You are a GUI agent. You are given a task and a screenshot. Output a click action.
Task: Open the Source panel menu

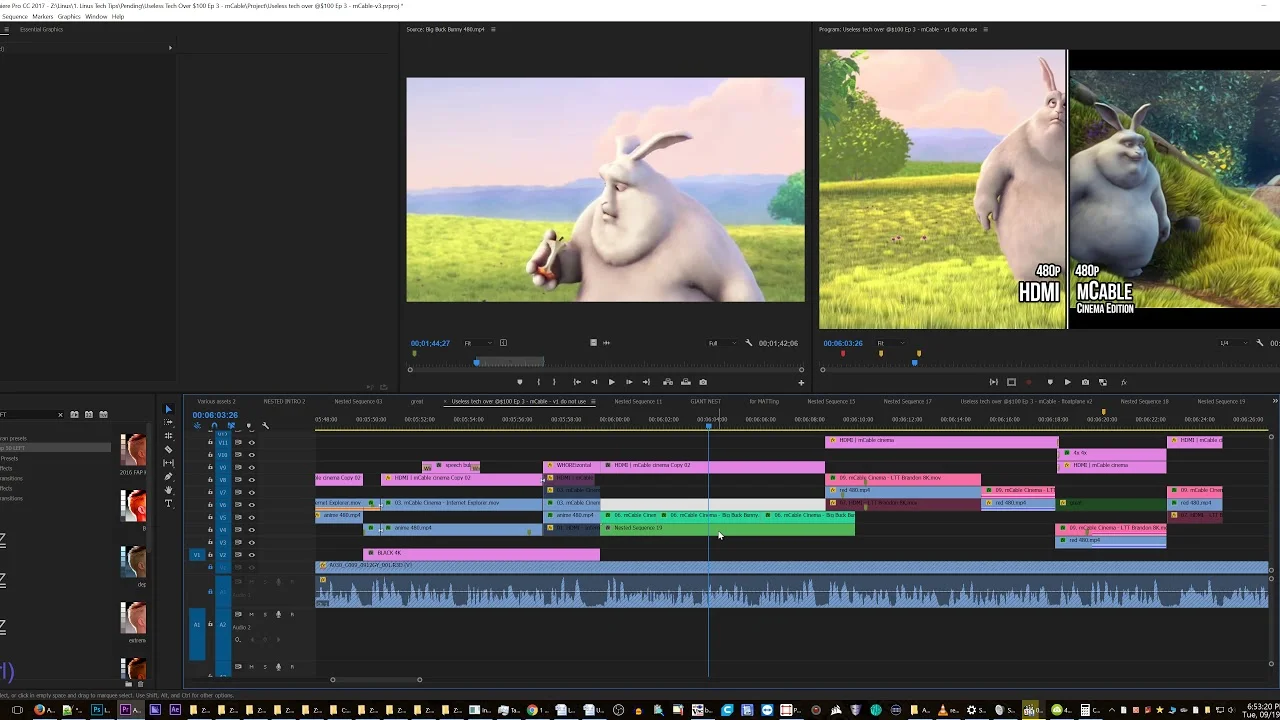pos(493,29)
